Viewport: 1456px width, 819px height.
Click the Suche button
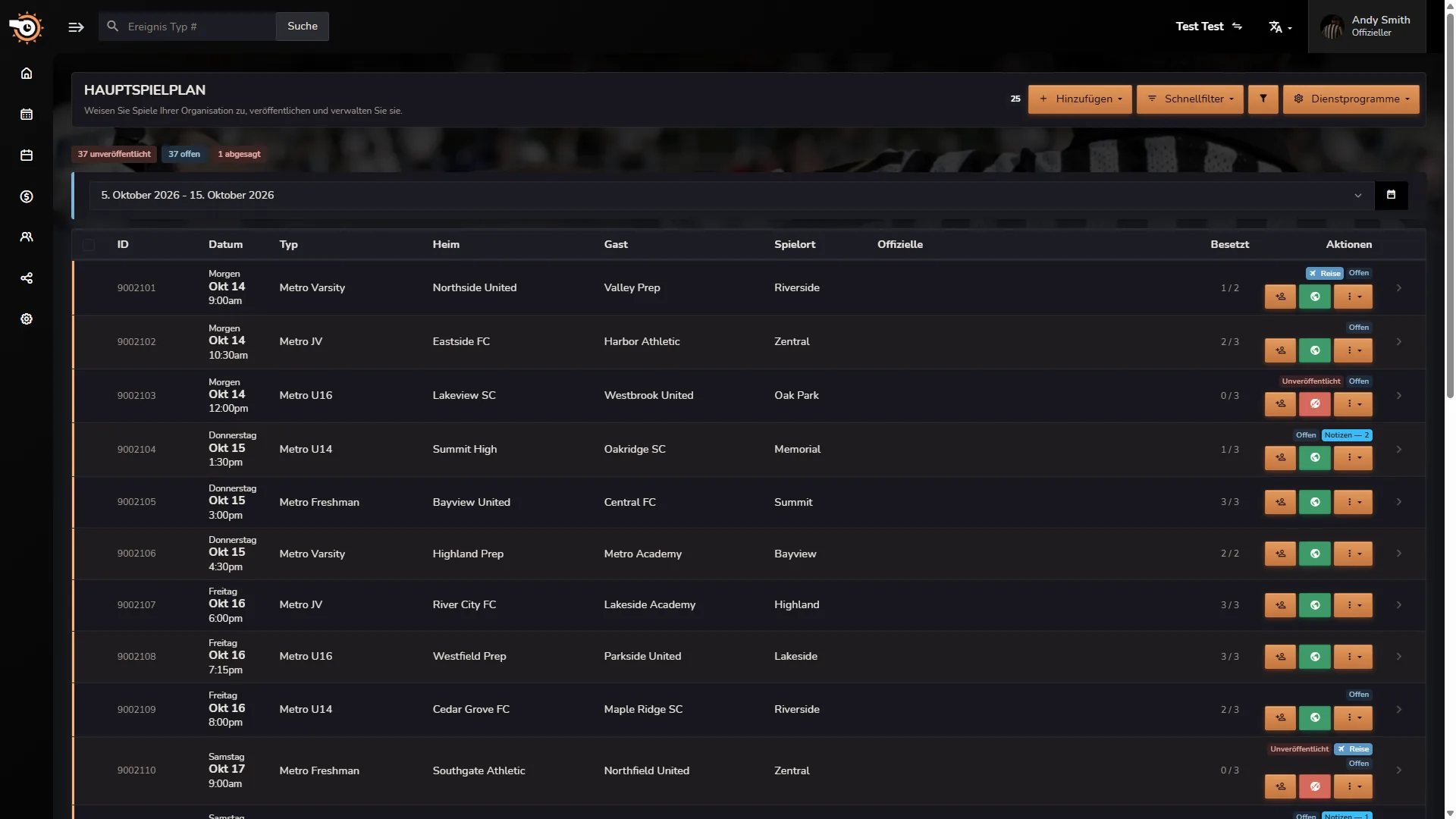[303, 27]
